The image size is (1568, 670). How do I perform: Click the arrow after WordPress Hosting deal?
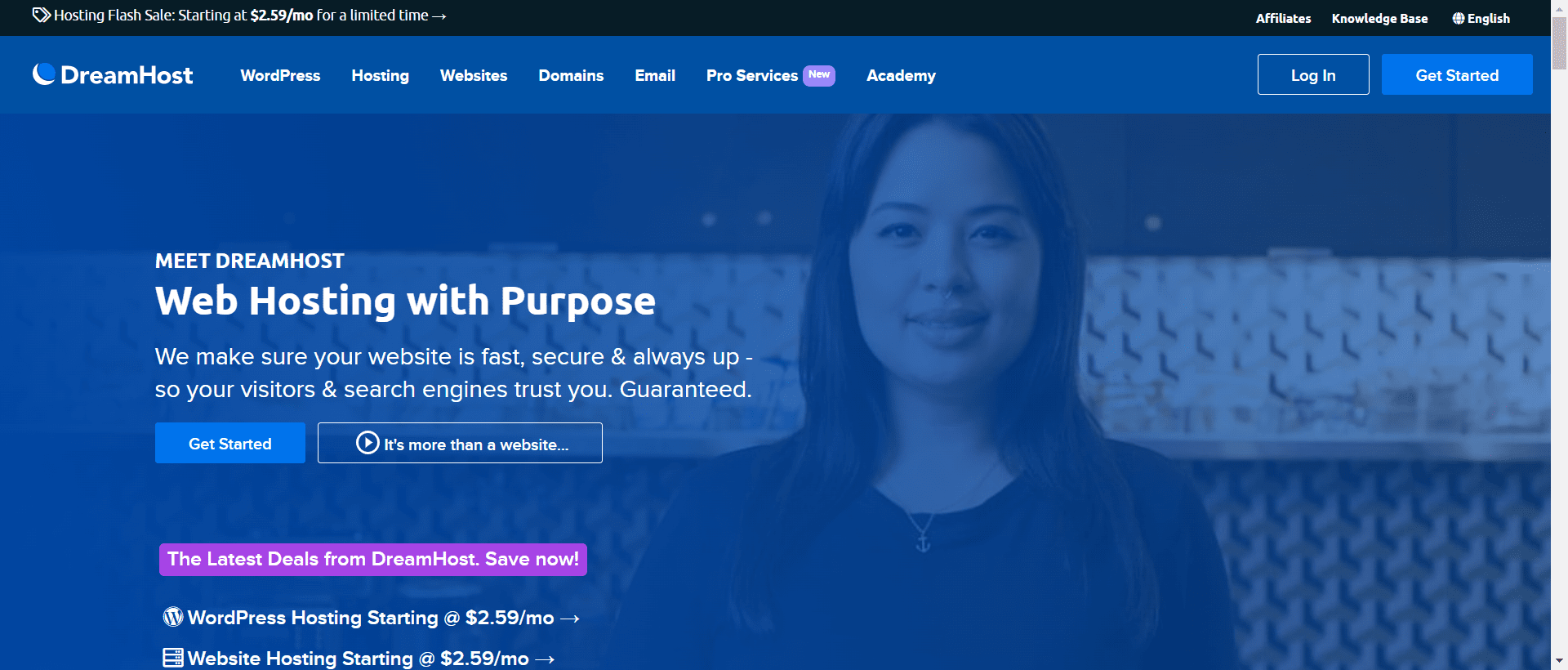pyautogui.click(x=570, y=619)
